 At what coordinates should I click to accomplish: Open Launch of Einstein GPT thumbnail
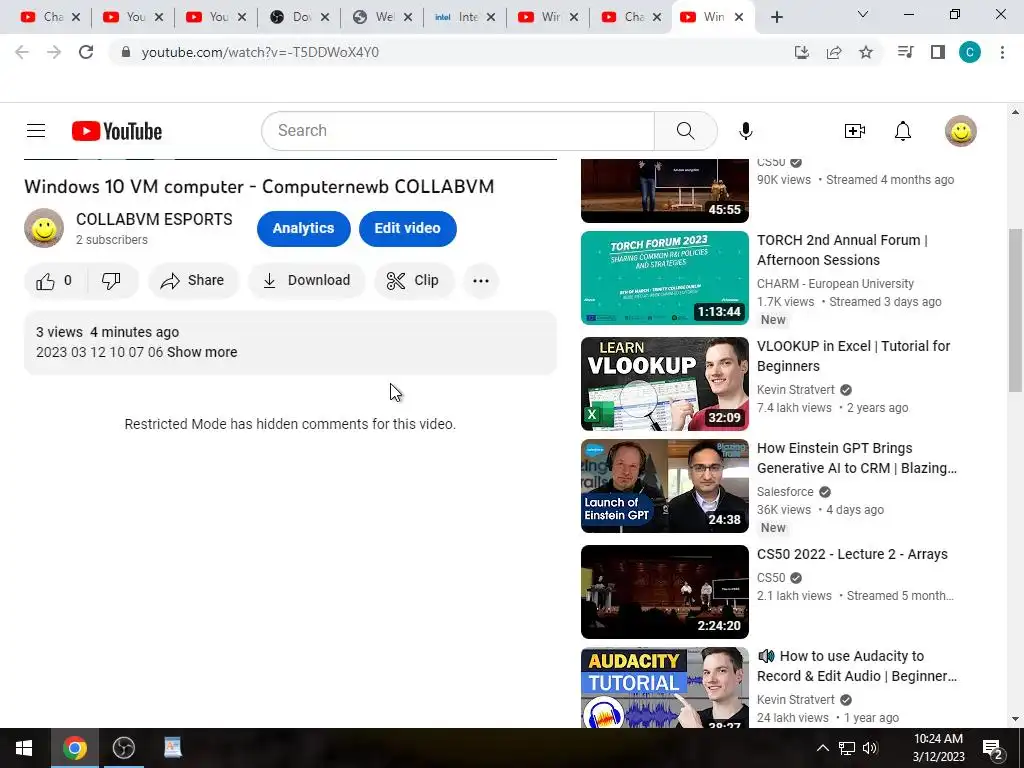pyautogui.click(x=665, y=486)
